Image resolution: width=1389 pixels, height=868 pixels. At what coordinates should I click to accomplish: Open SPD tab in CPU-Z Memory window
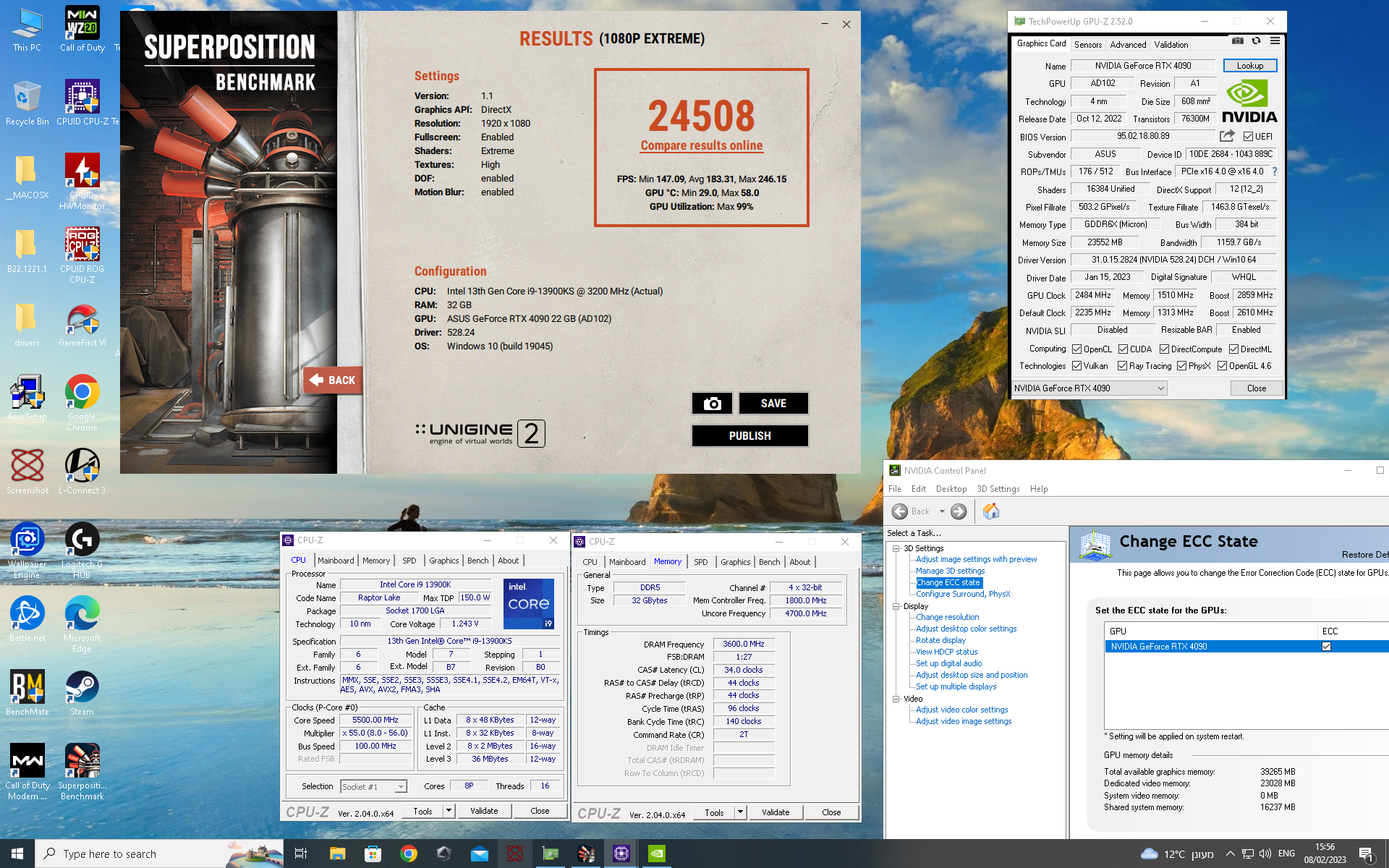tap(700, 562)
